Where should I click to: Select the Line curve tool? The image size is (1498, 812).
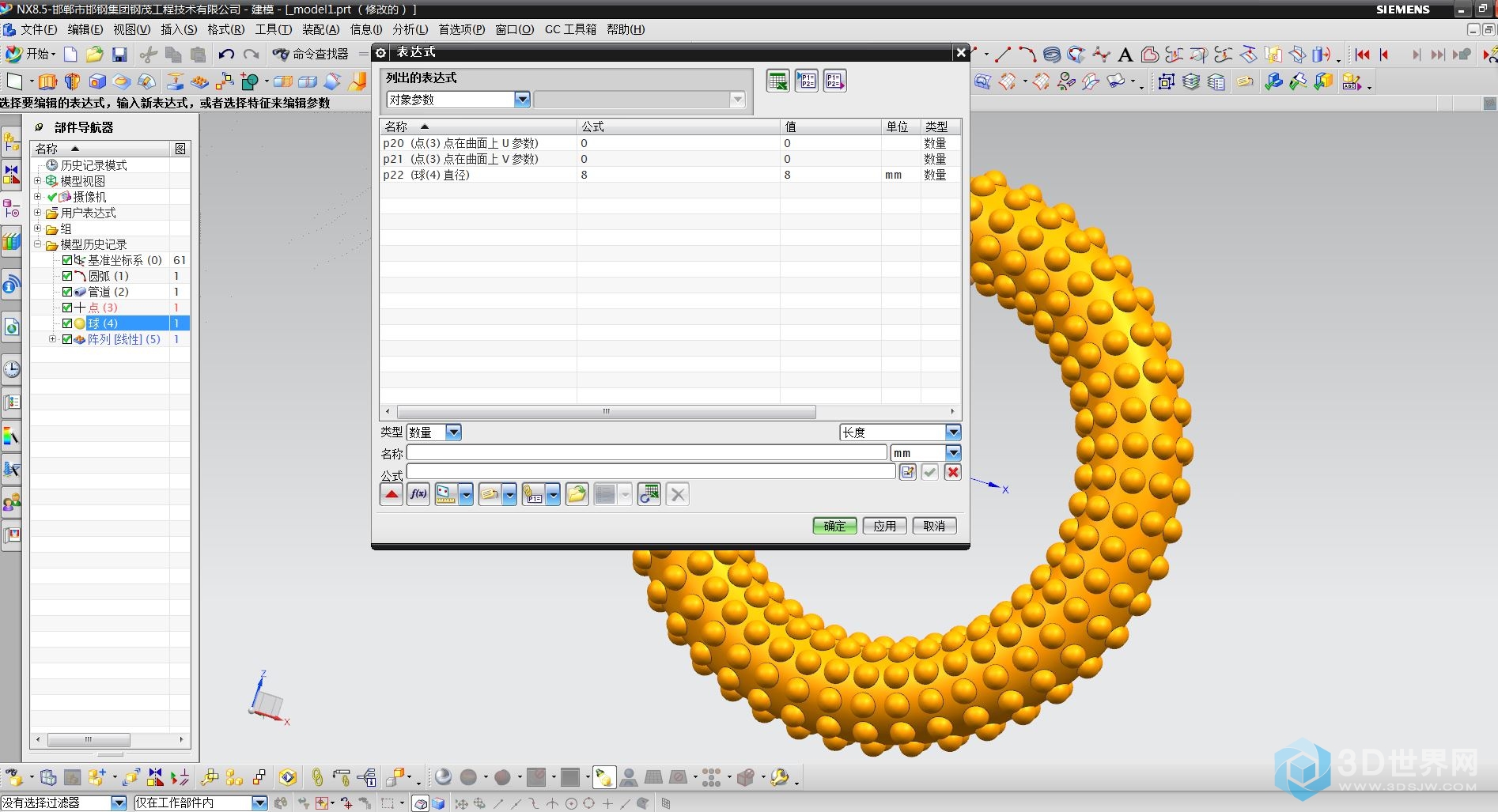[1003, 55]
